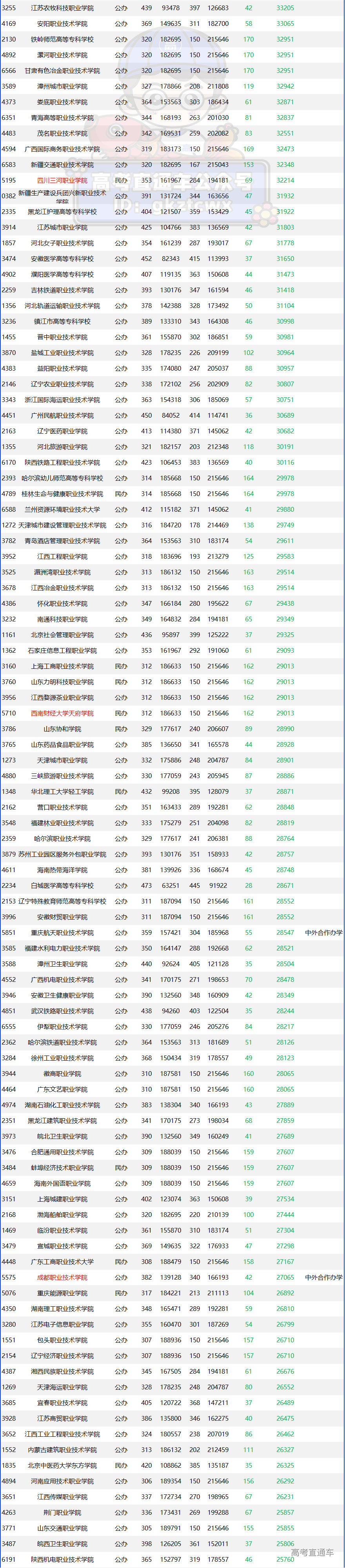The image size is (345, 1568).
Task: Select 江西冶金职业技术学院 name
Action: [62, 588]
